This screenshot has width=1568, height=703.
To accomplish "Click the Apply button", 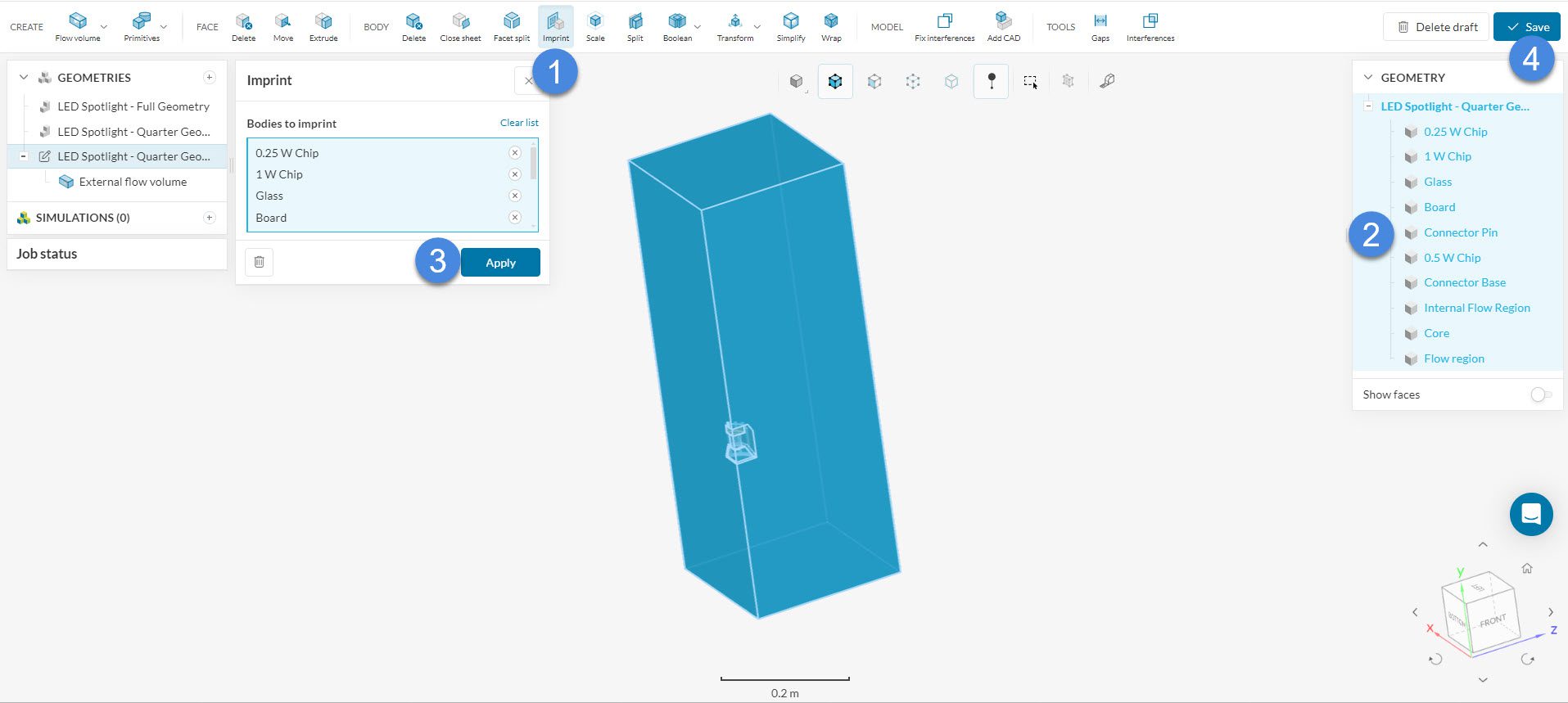I will [x=500, y=263].
